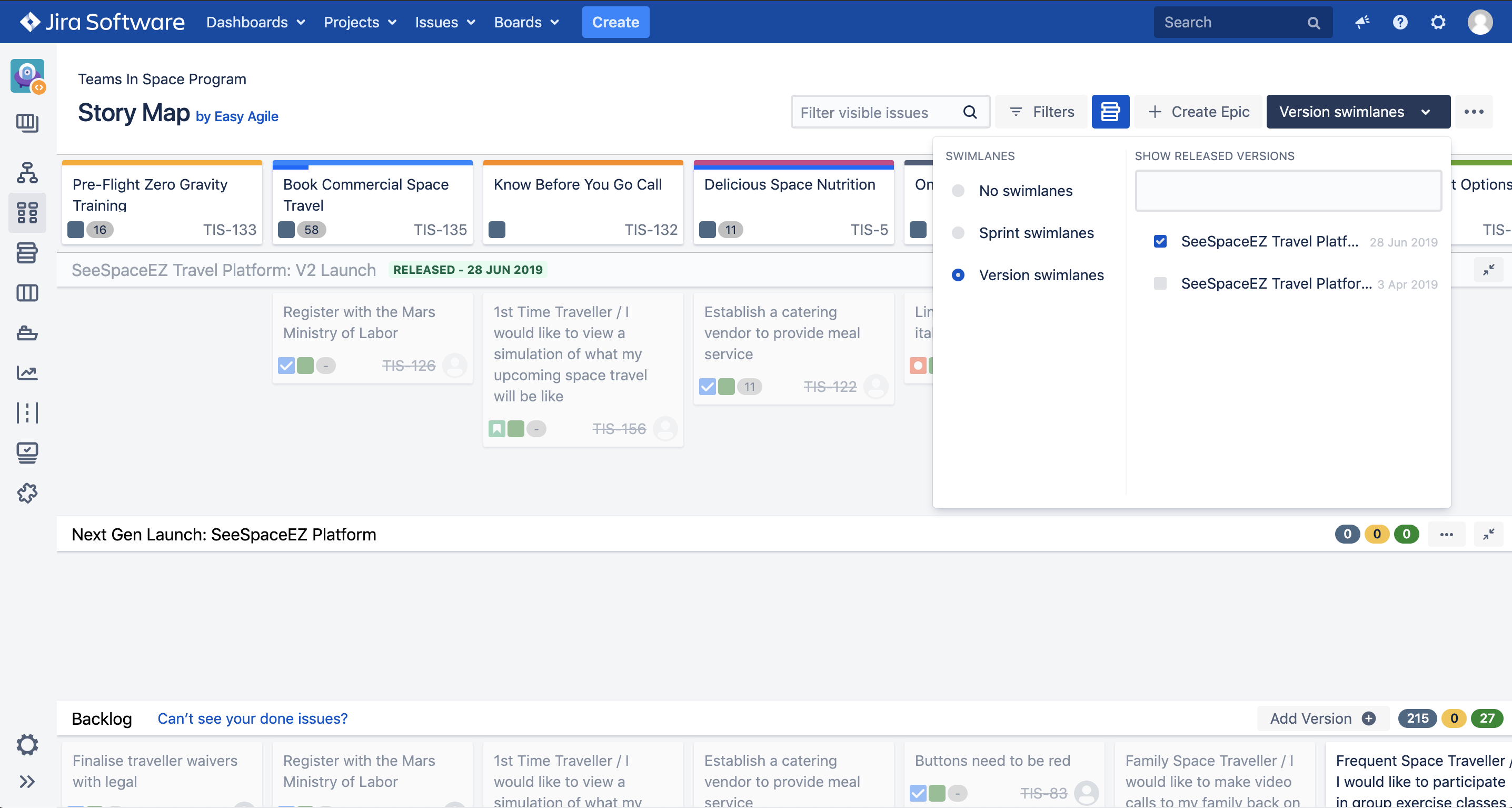1512x808 pixels.
Task: Open the Boards dropdown menu
Action: (x=526, y=22)
